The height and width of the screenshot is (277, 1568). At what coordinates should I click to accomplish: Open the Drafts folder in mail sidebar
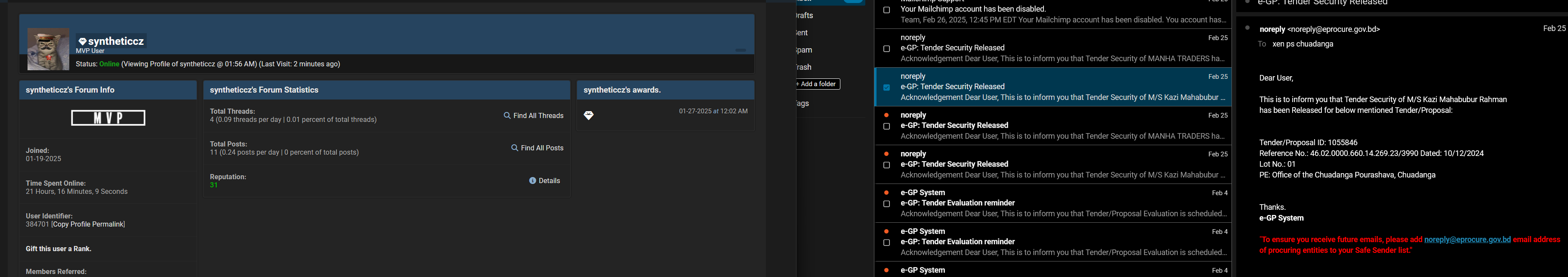click(x=805, y=15)
